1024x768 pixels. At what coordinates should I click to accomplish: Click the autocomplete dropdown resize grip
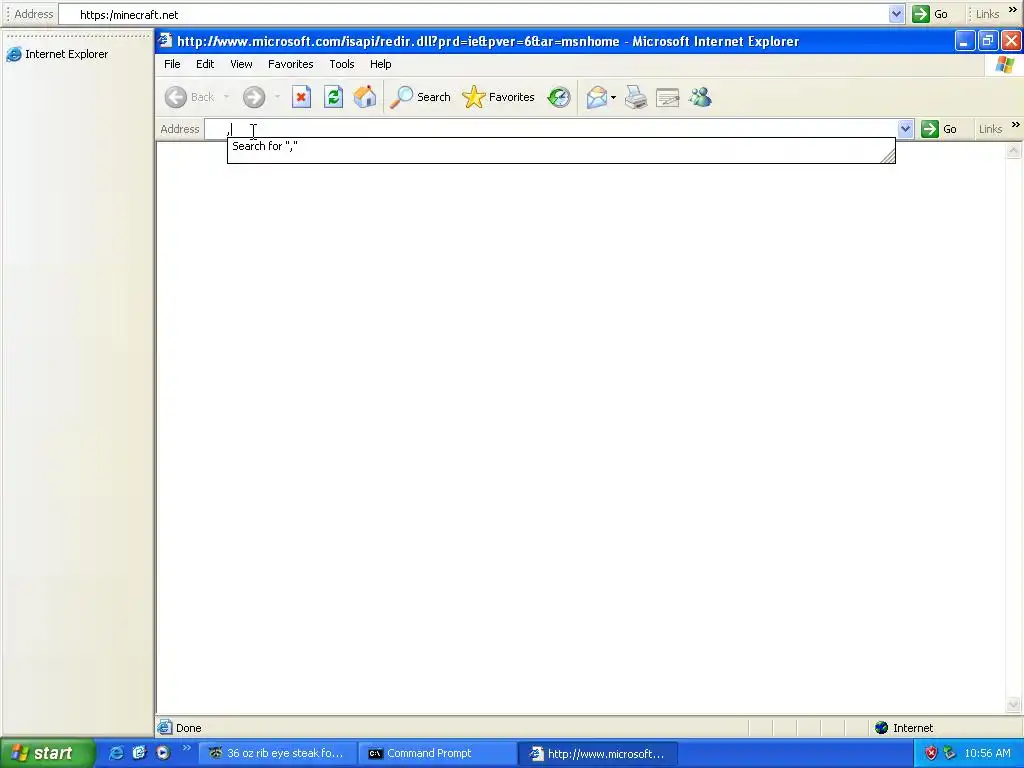(888, 156)
